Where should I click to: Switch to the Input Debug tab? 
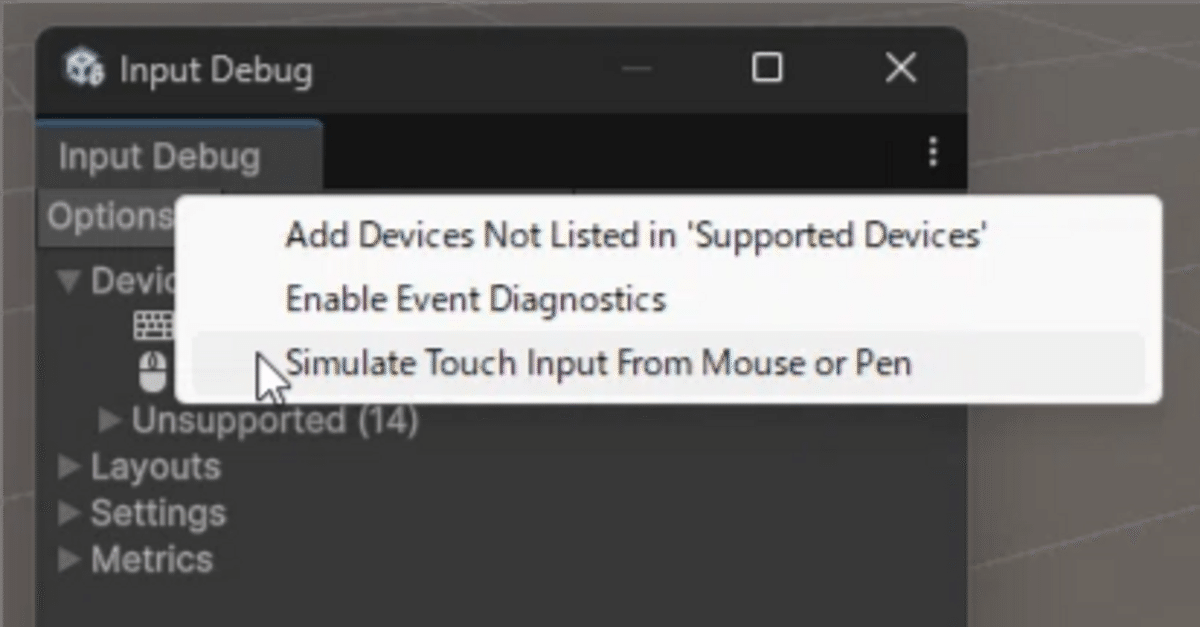coord(160,157)
